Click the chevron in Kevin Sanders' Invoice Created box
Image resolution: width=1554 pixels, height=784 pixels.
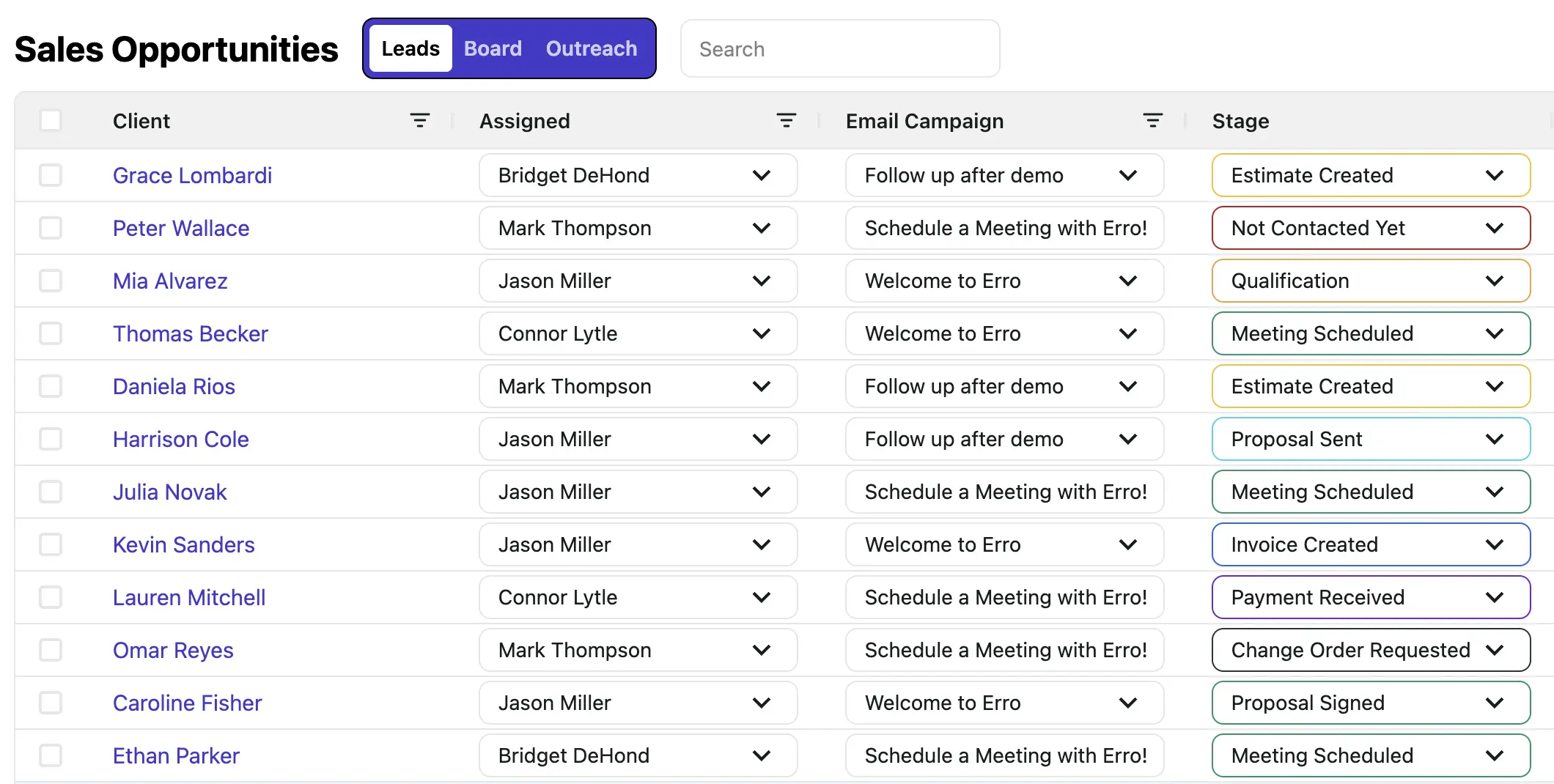pyautogui.click(x=1495, y=545)
